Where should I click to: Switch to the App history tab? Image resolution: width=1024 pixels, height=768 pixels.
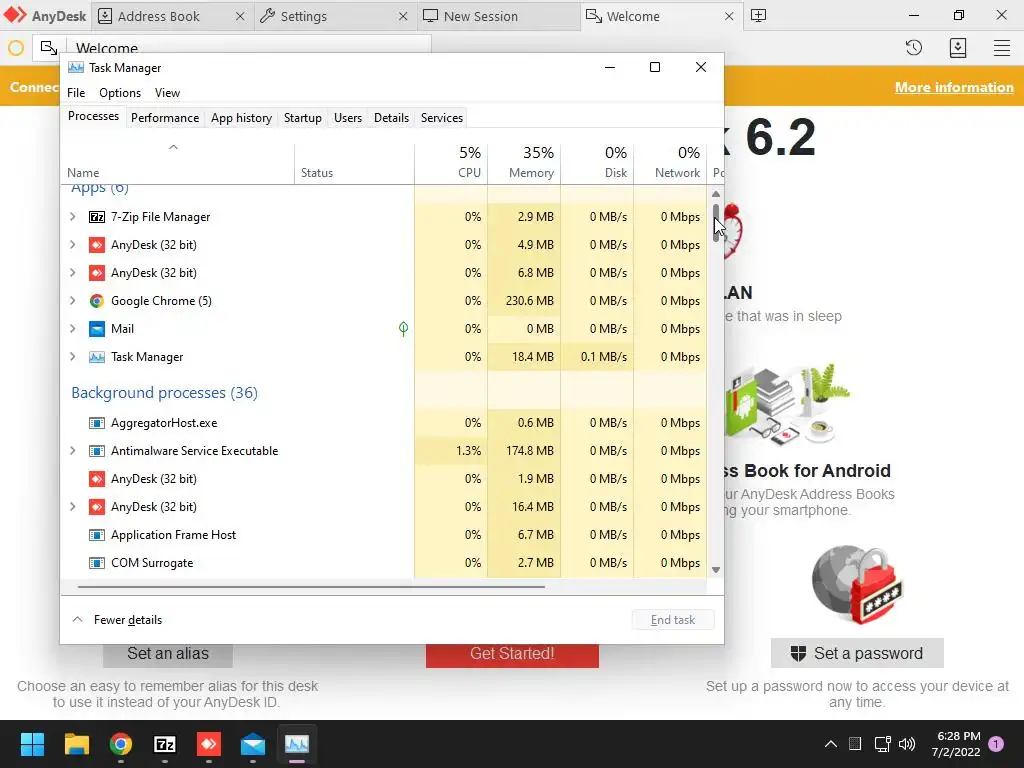pos(241,118)
